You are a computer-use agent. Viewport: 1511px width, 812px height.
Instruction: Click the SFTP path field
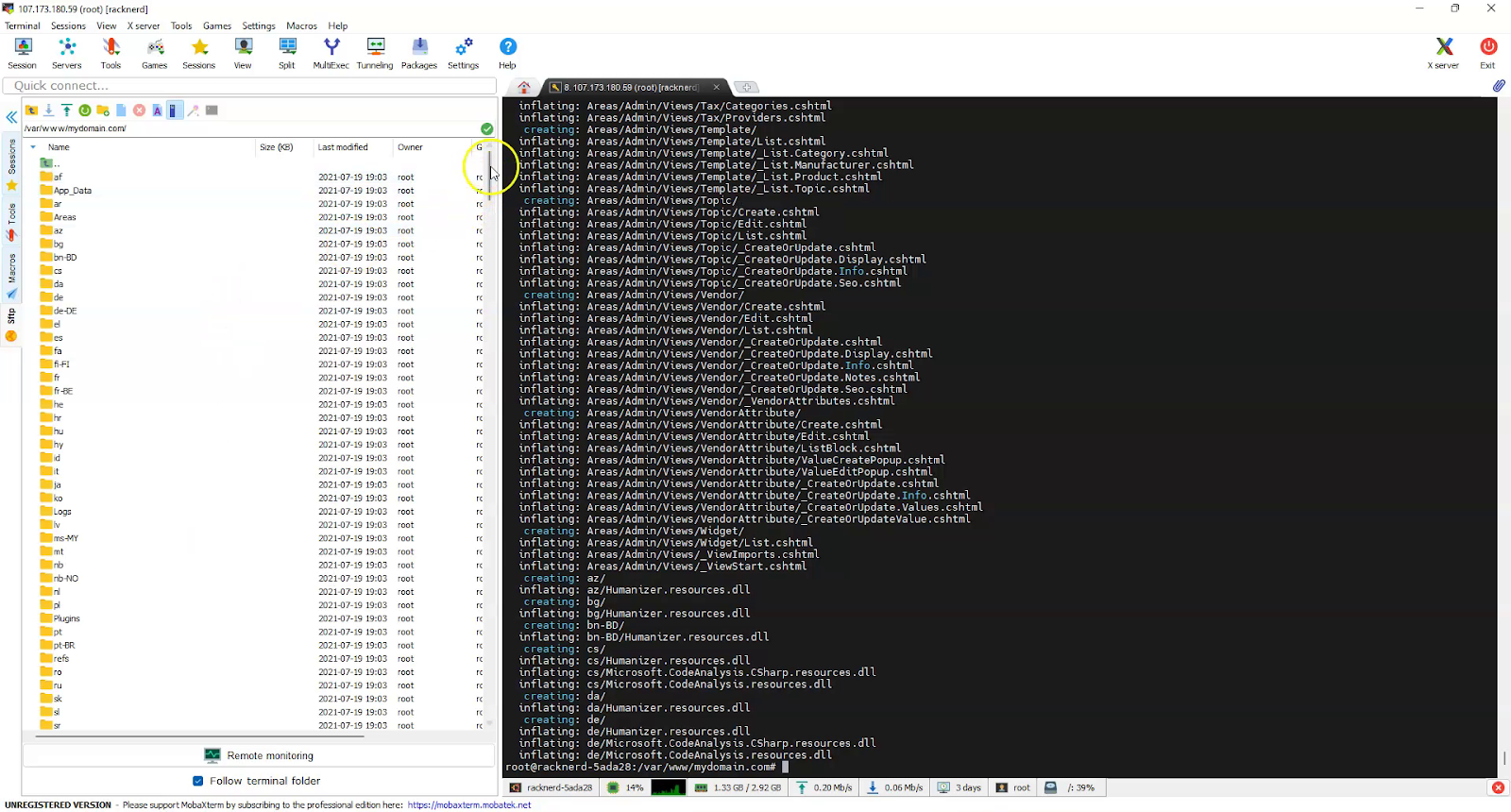(249, 128)
